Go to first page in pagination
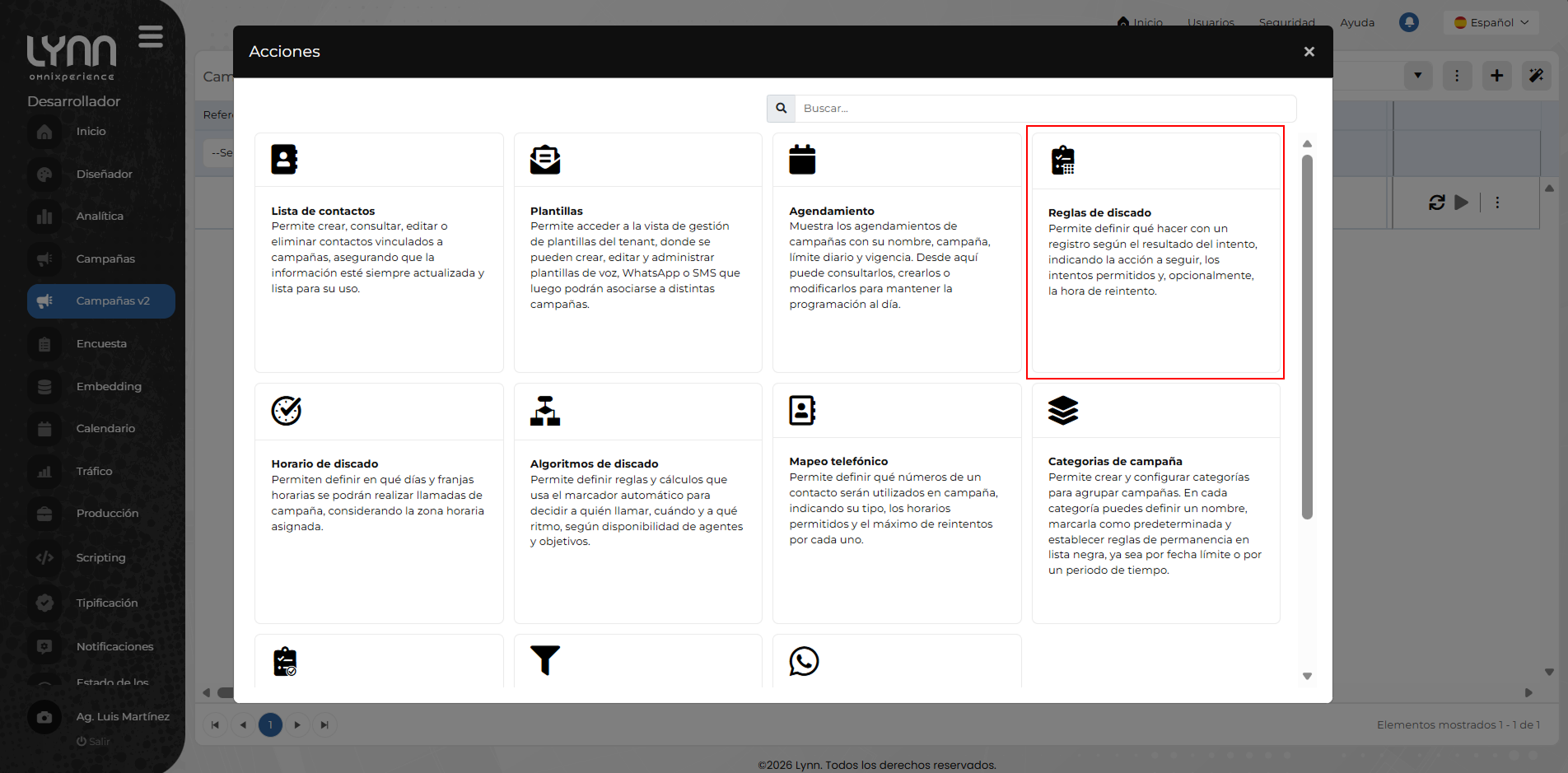 tap(215, 725)
